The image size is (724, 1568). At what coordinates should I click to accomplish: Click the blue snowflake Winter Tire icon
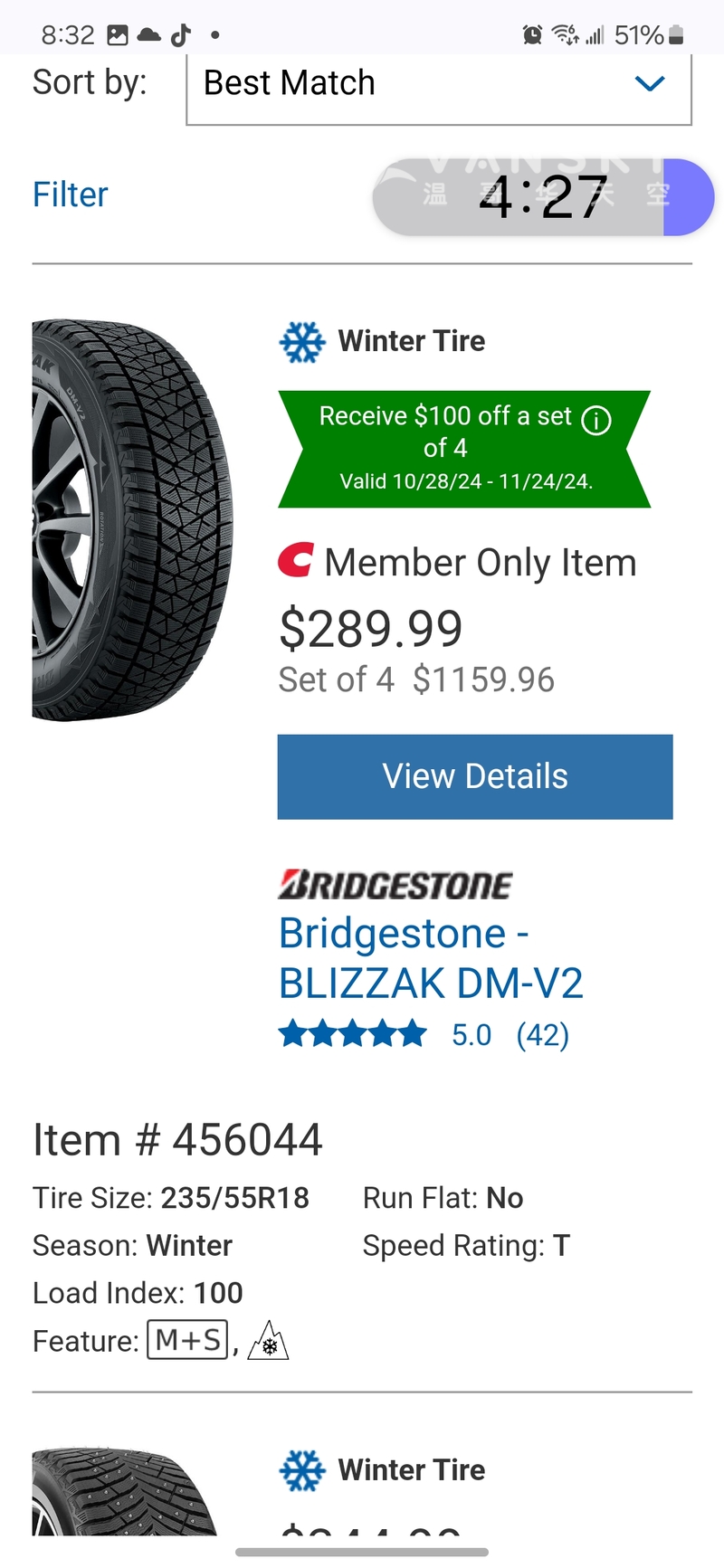click(301, 342)
